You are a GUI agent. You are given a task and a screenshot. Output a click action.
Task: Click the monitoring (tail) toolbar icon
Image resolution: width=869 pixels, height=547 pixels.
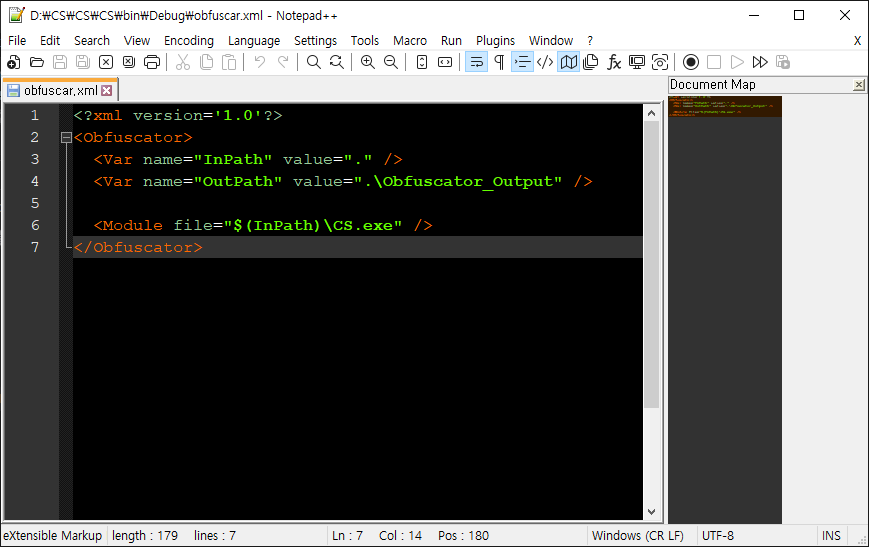[x=660, y=62]
